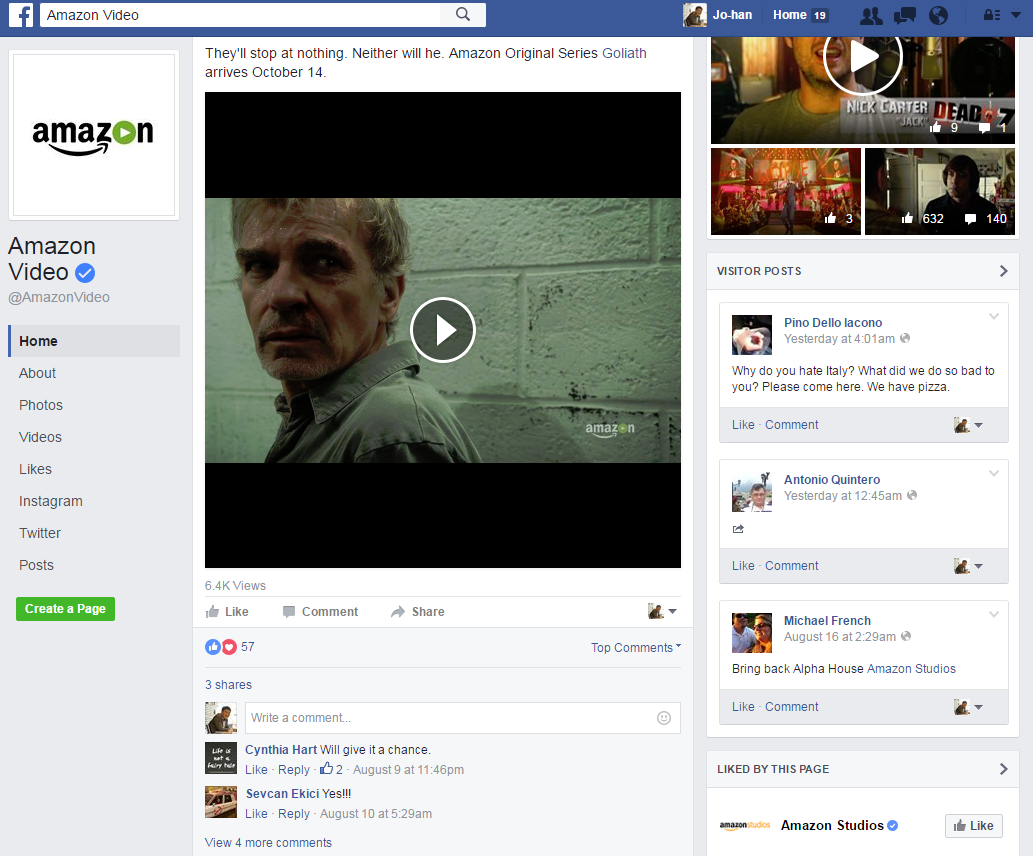Click the Home link with 19 badge
Screen dimensions: 1033x856
800,14
